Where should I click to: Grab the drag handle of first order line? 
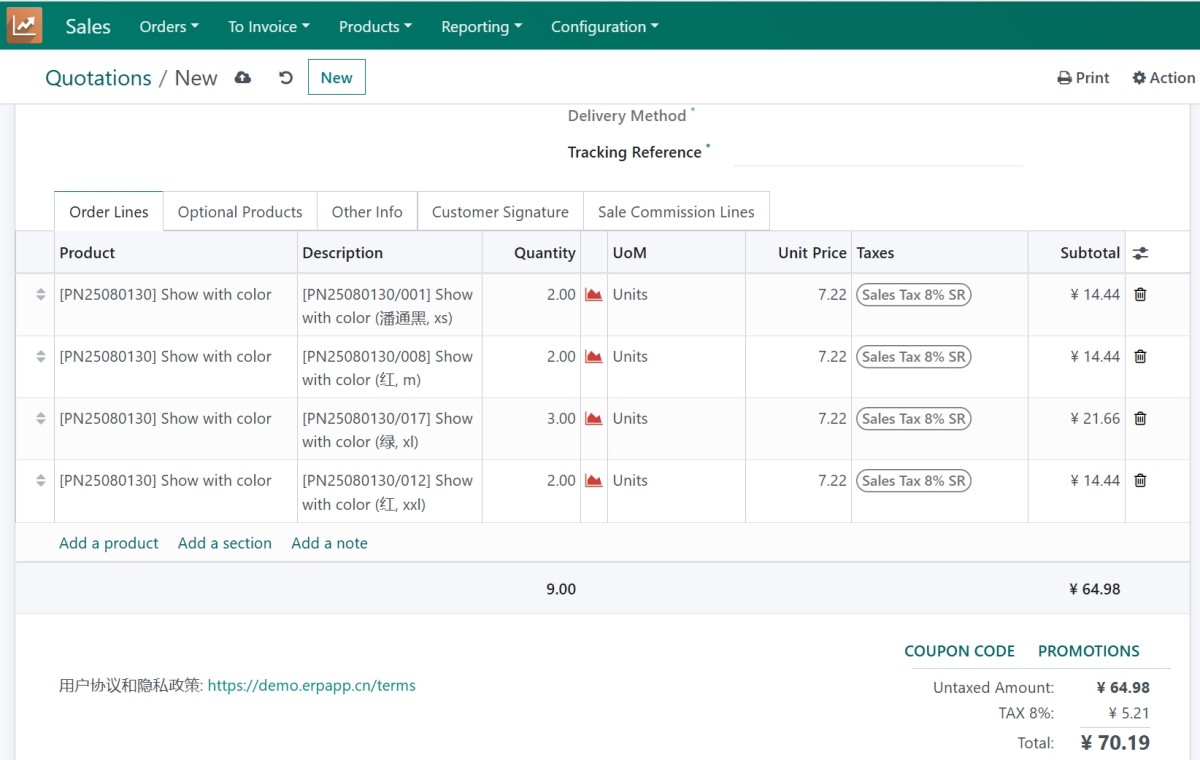point(41,295)
